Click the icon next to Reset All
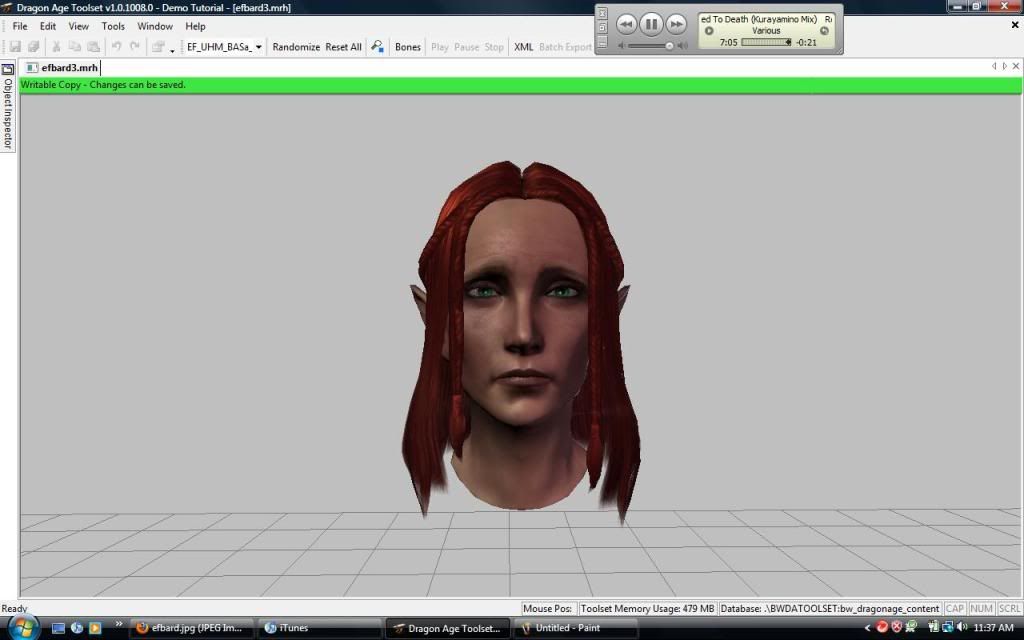This screenshot has width=1024, height=640. point(377,47)
